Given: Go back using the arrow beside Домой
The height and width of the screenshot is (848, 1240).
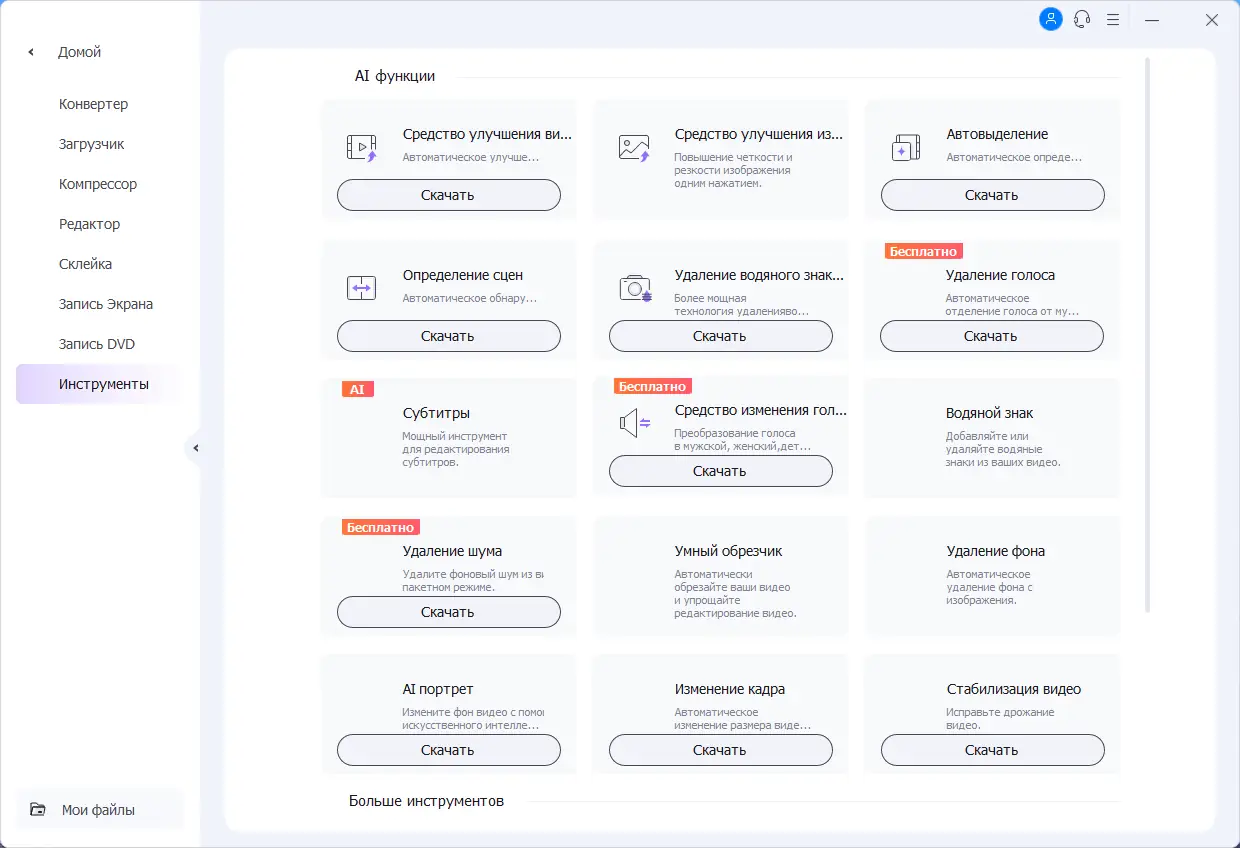Looking at the screenshot, I should (31, 52).
